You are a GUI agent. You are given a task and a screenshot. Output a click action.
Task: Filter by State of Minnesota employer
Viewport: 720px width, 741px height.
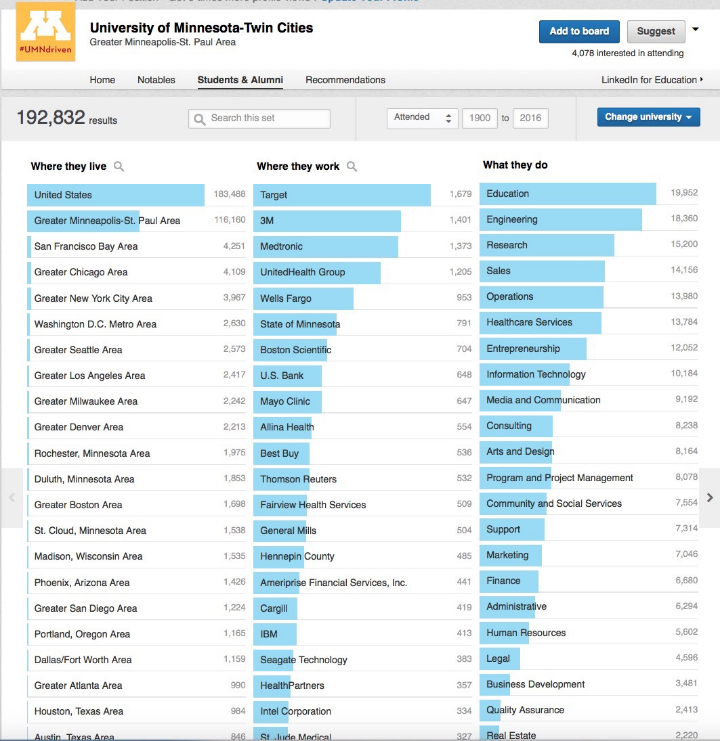tap(363, 324)
